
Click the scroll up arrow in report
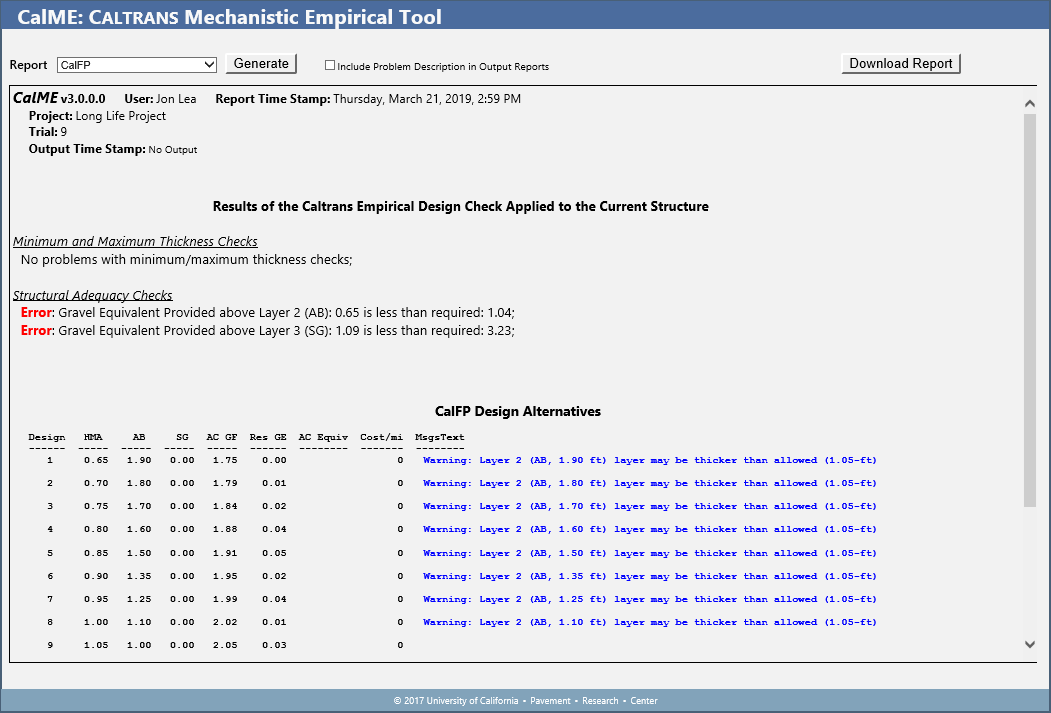point(1030,104)
